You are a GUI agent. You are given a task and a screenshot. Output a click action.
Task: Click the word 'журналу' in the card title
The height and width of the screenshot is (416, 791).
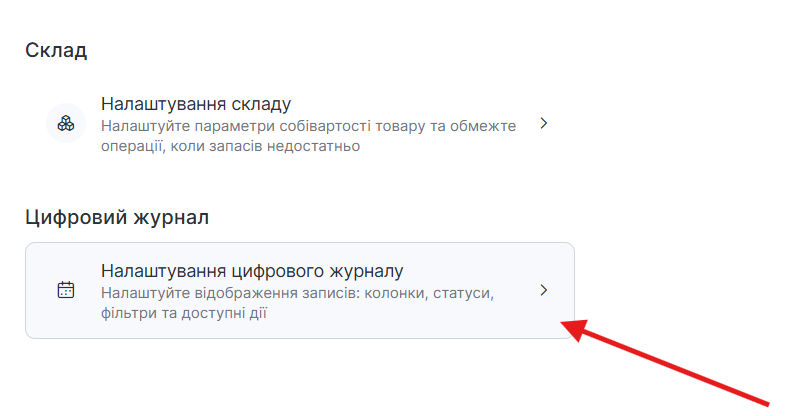point(366,271)
